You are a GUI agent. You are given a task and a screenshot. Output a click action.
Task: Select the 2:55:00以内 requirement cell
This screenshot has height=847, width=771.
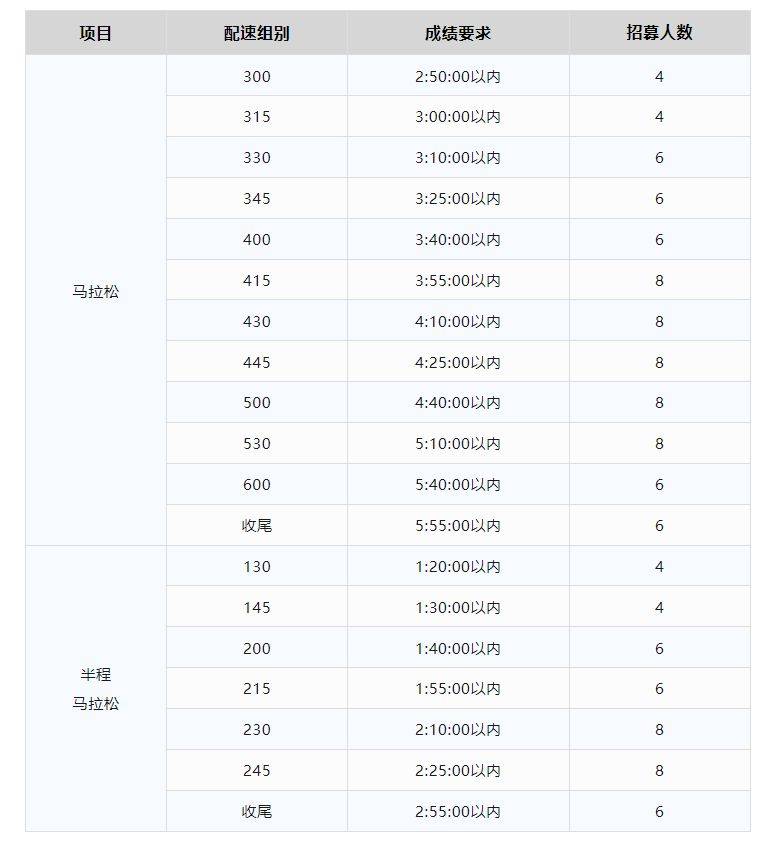point(458,812)
